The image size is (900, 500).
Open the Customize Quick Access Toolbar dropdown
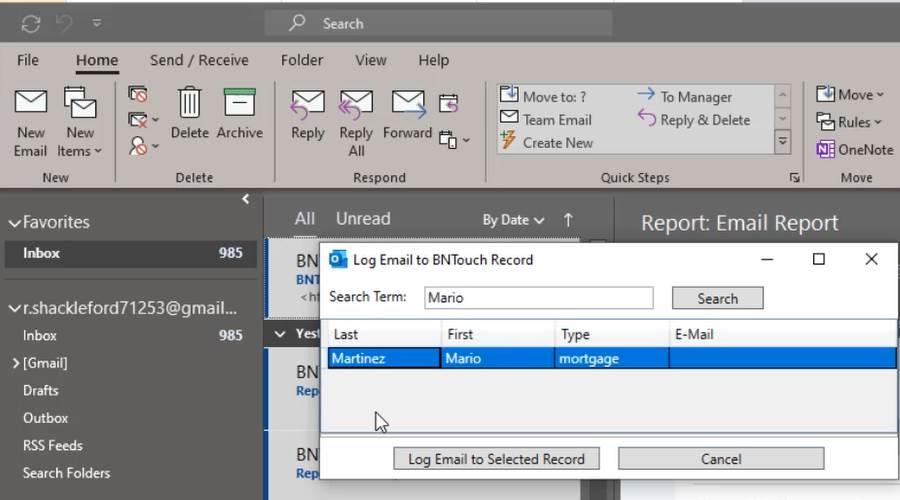point(96,23)
